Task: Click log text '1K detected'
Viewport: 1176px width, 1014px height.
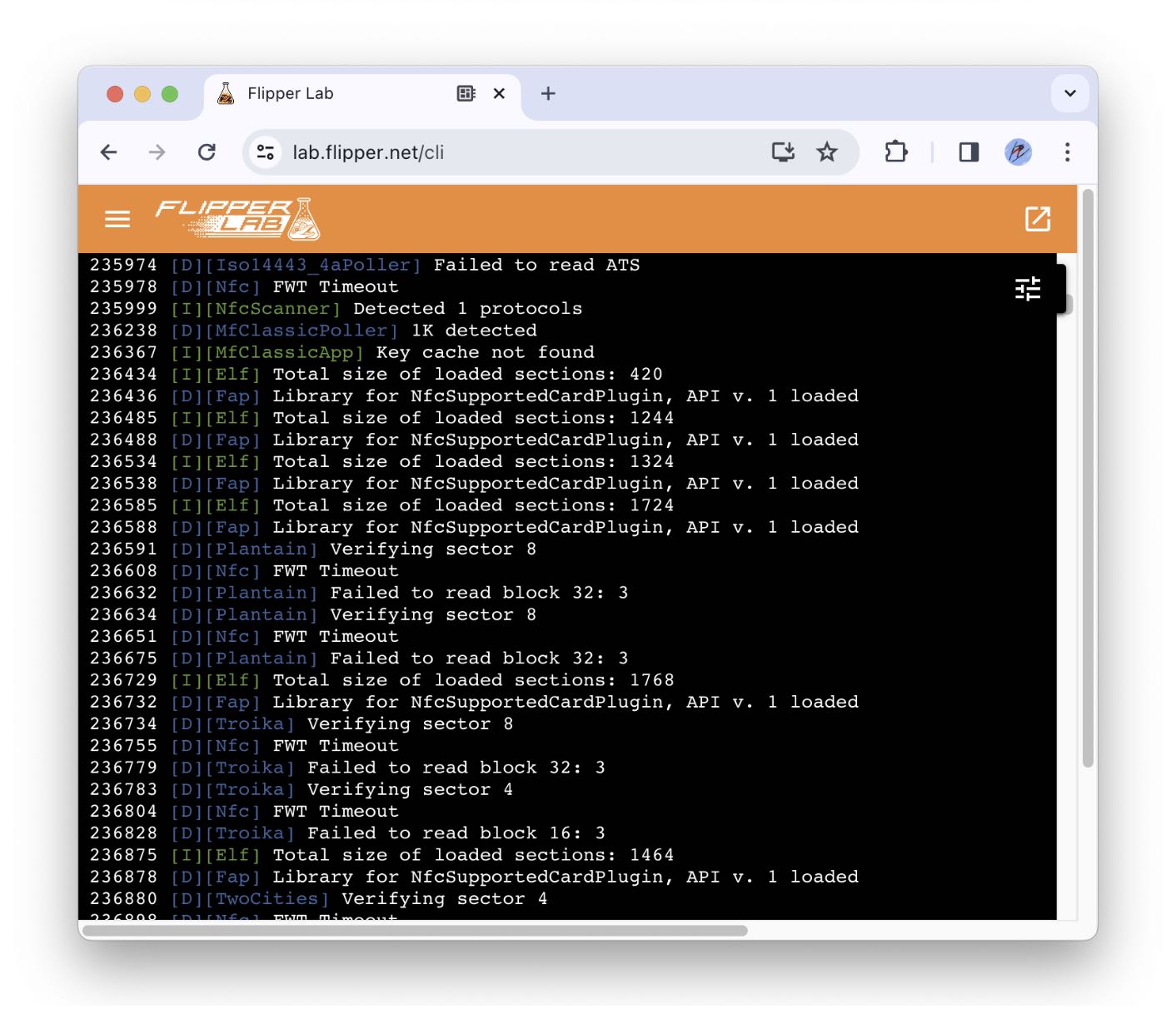Action: (x=474, y=331)
